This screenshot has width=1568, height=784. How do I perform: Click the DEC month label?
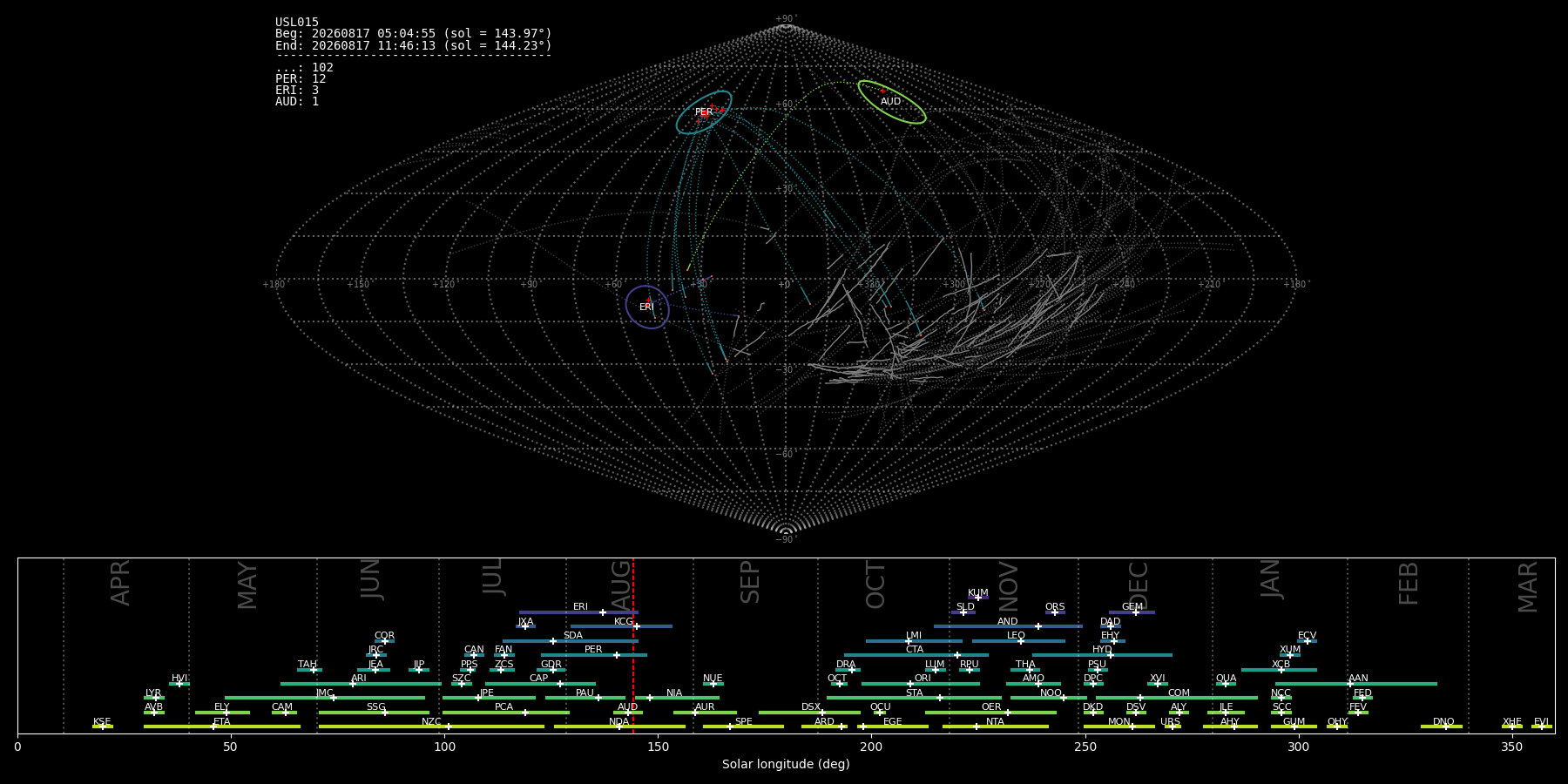pos(1139,585)
